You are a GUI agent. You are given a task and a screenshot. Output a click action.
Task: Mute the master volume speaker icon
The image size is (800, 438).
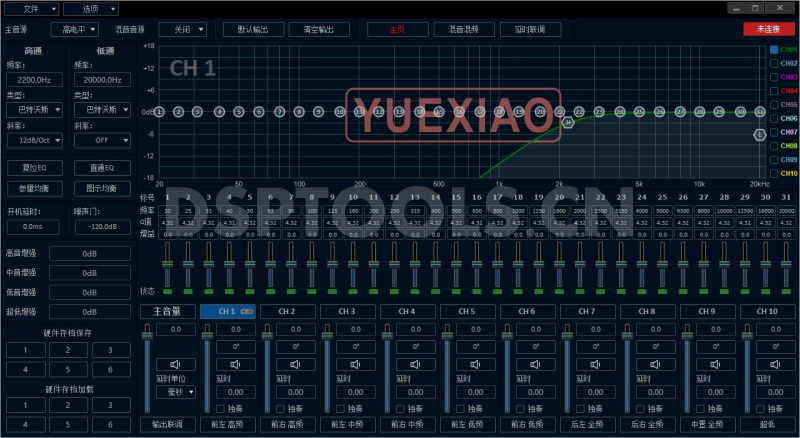[175, 364]
